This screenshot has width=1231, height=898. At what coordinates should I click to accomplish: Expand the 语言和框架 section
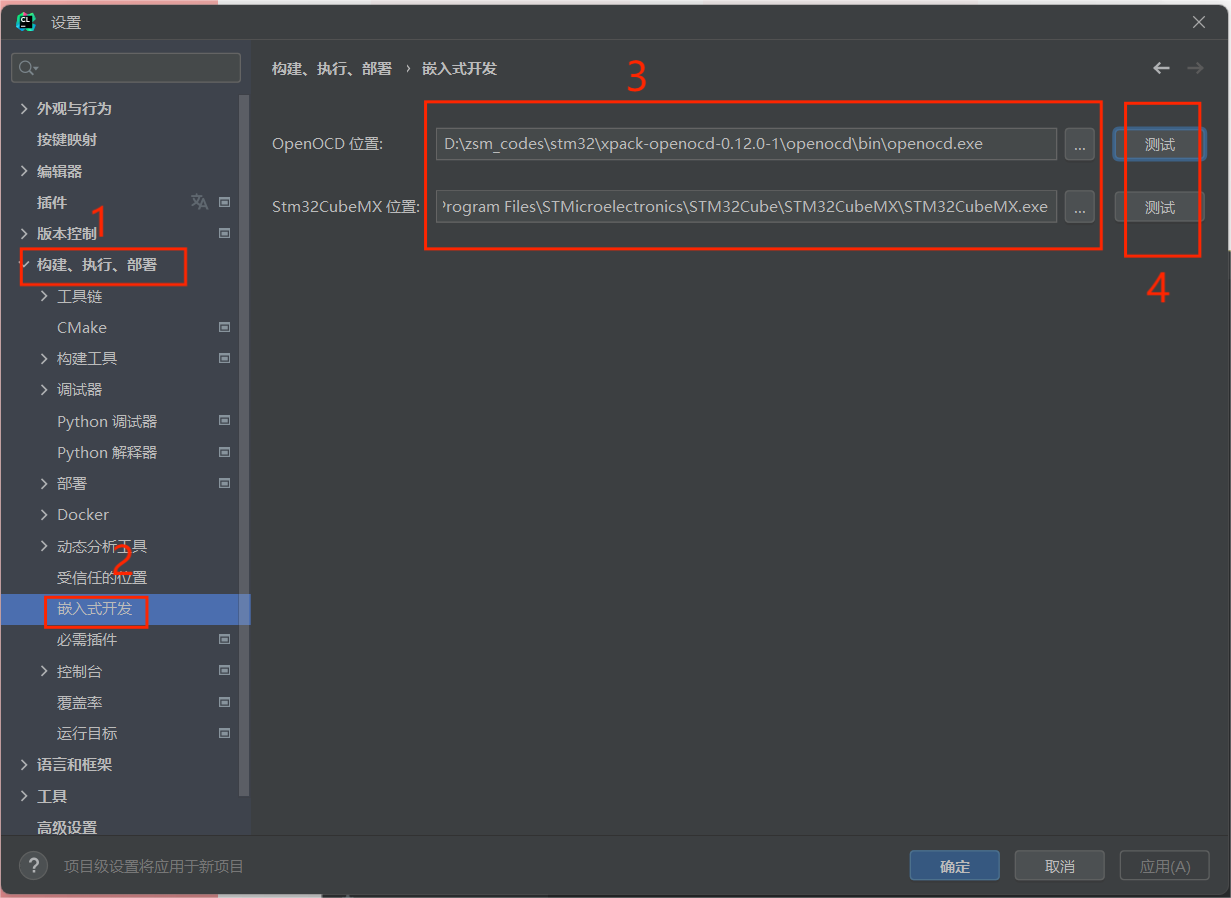24,764
